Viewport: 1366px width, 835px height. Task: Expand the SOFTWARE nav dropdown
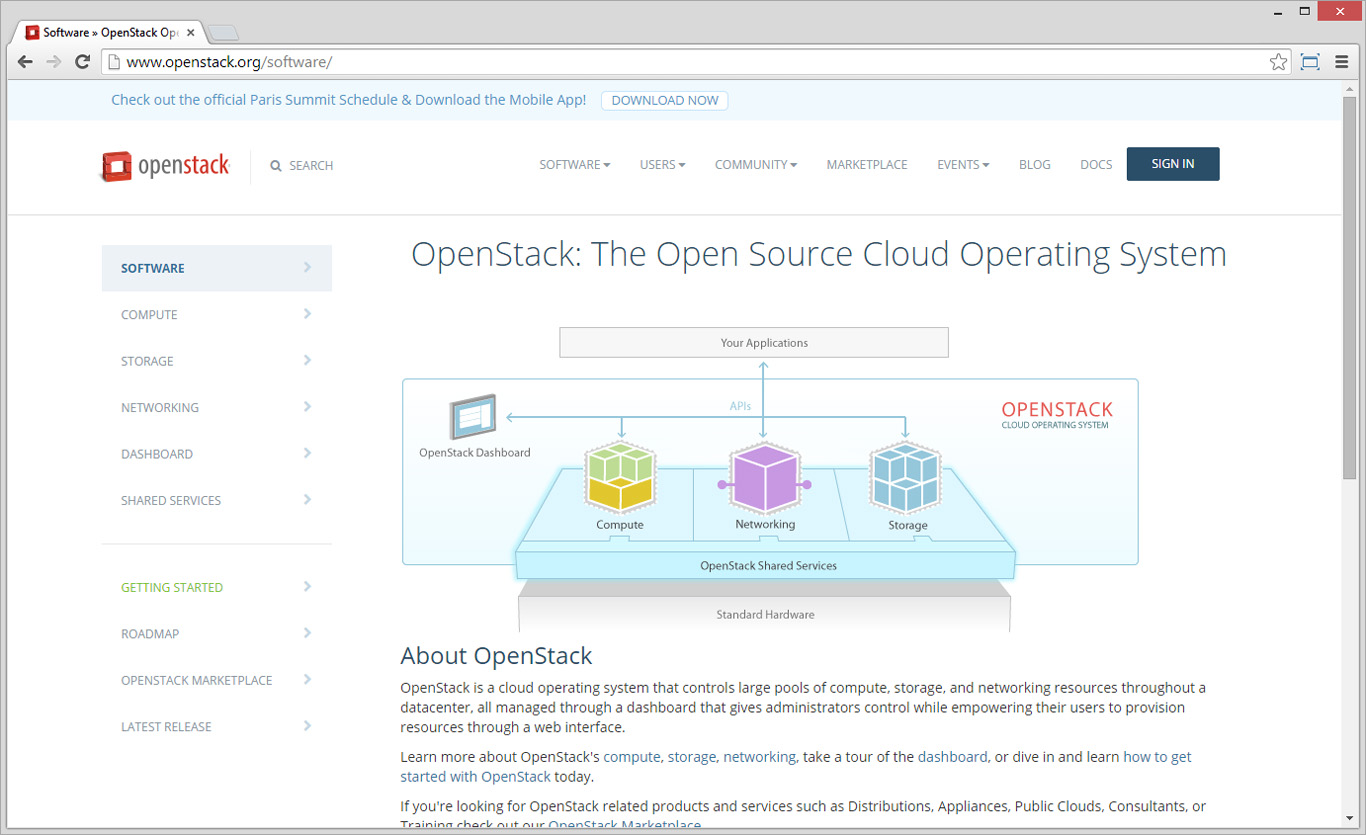(x=574, y=165)
